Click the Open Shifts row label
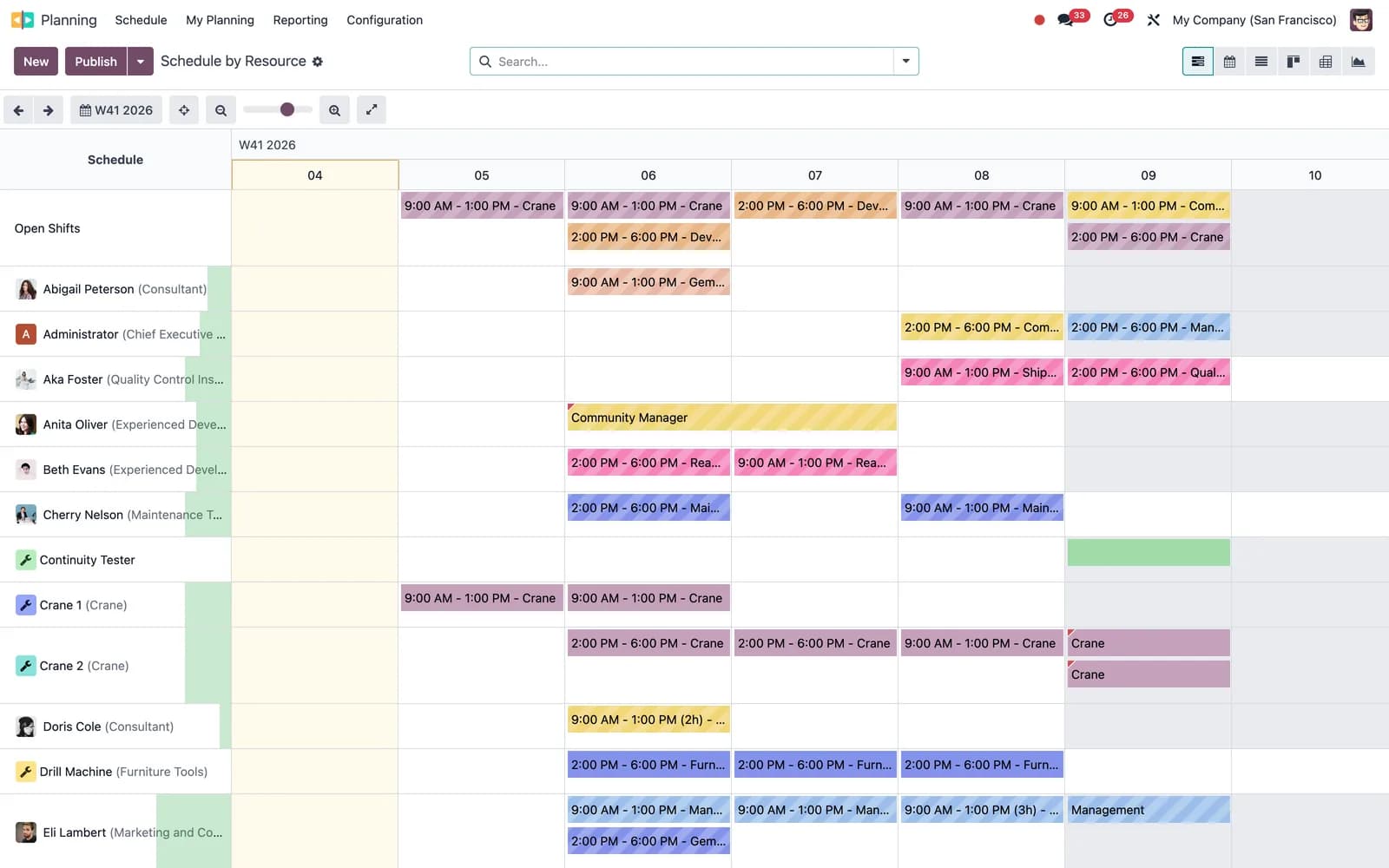The image size is (1389, 868). click(48, 228)
